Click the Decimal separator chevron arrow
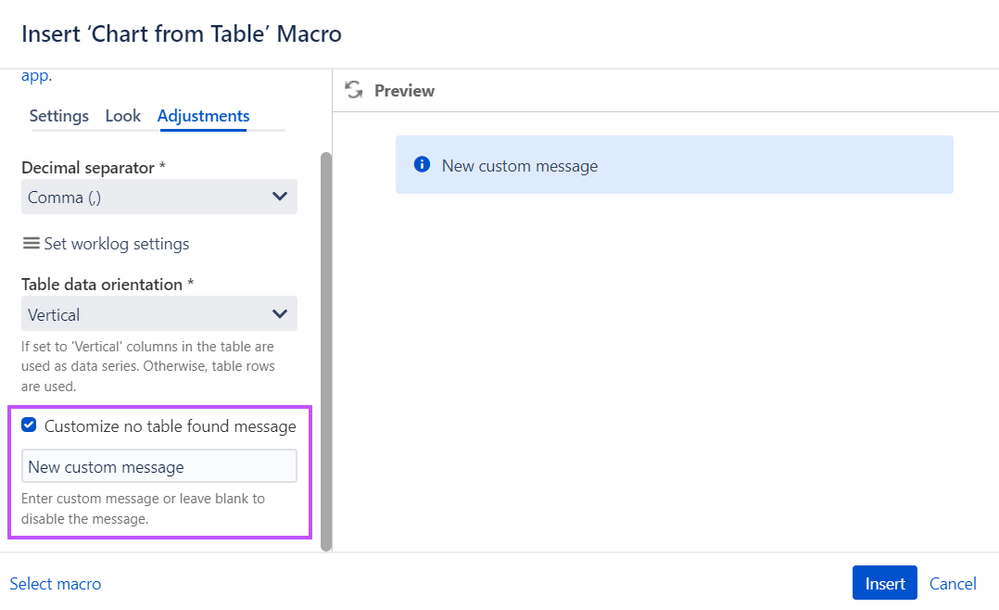The image size is (999, 610). coord(280,197)
